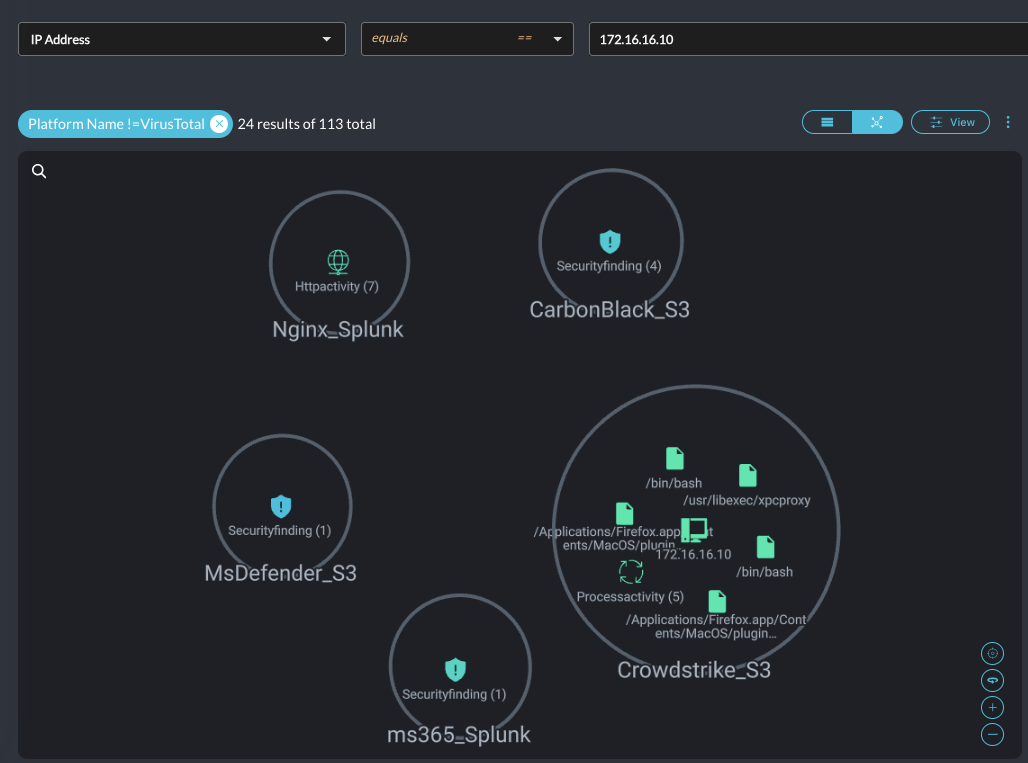Select the 172.16.16.10 computer node icon

click(694, 530)
